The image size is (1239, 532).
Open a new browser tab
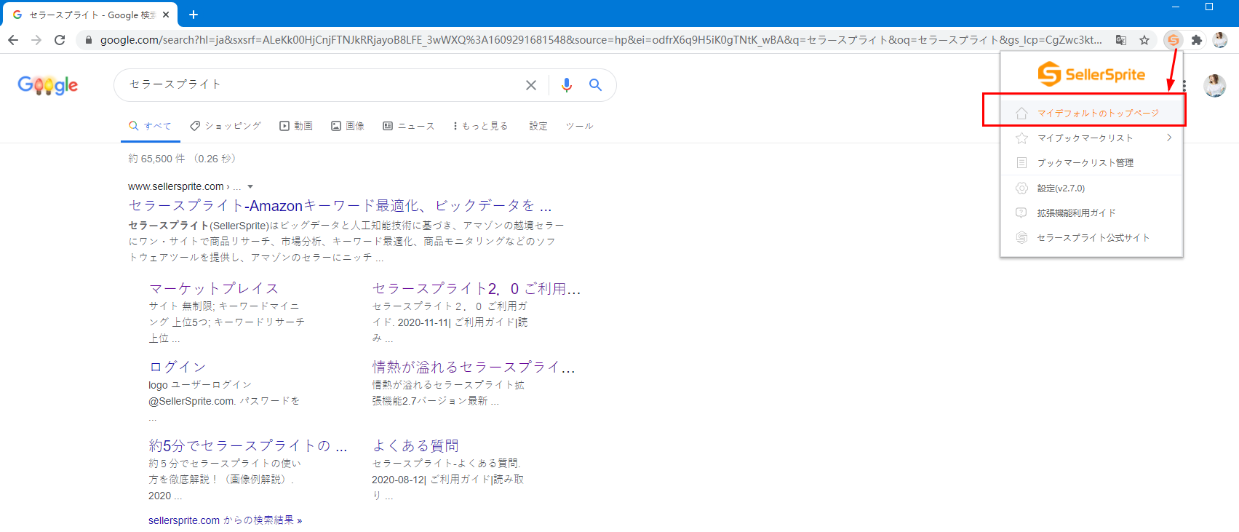pyautogui.click(x=194, y=14)
